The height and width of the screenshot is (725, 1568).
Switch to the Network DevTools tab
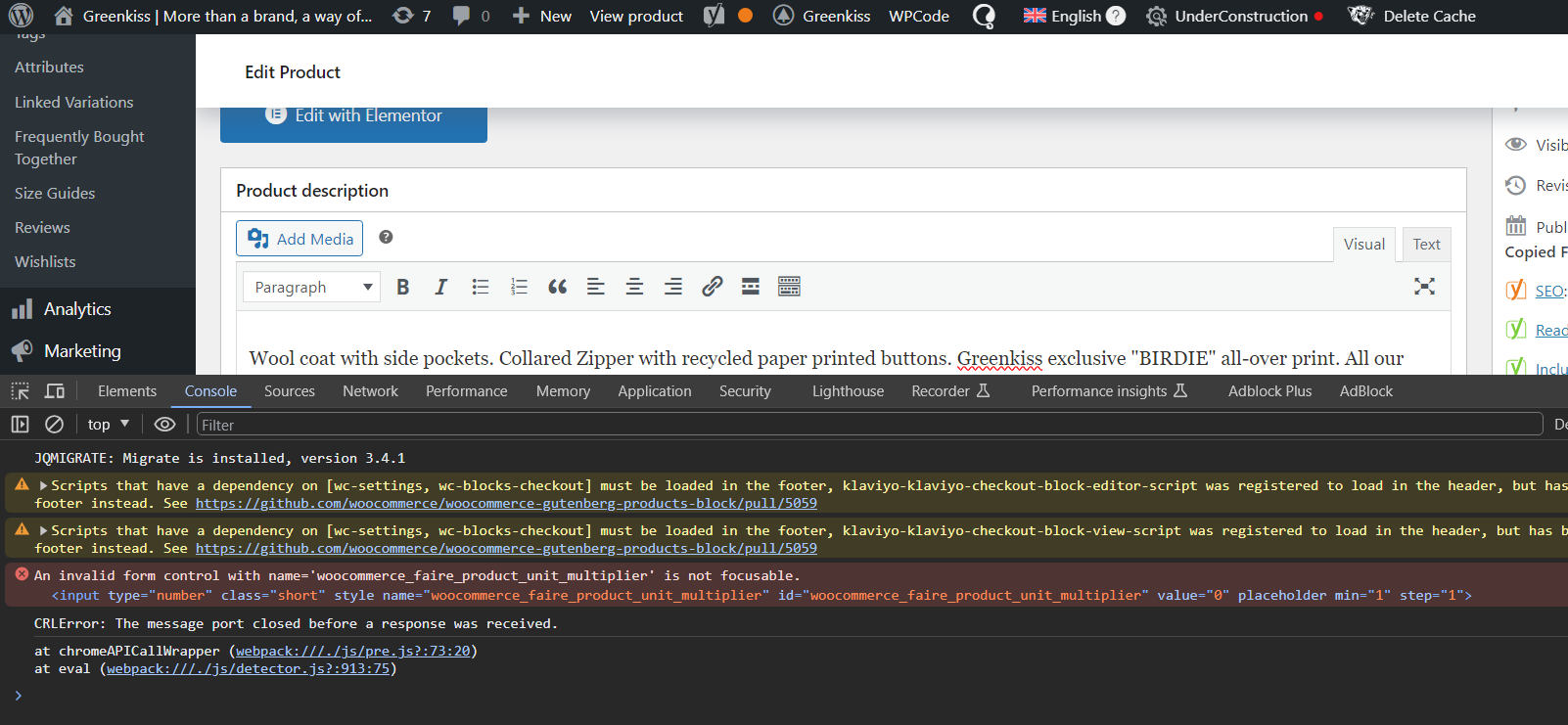[x=371, y=391]
